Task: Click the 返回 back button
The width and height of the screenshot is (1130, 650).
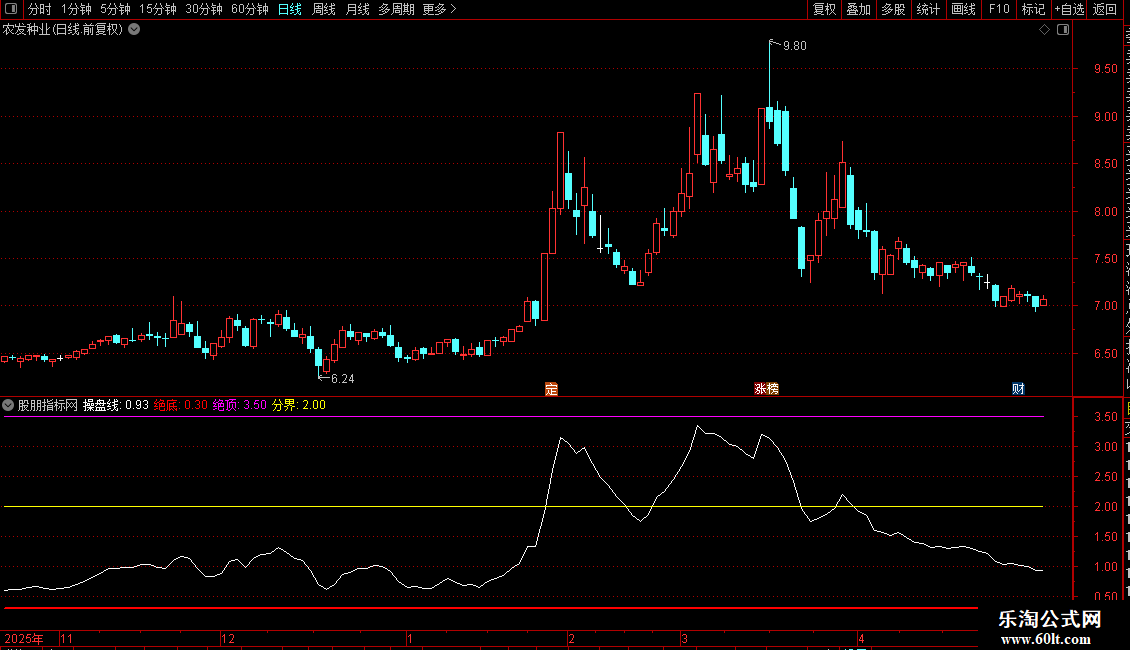Action: pyautogui.click(x=1105, y=9)
